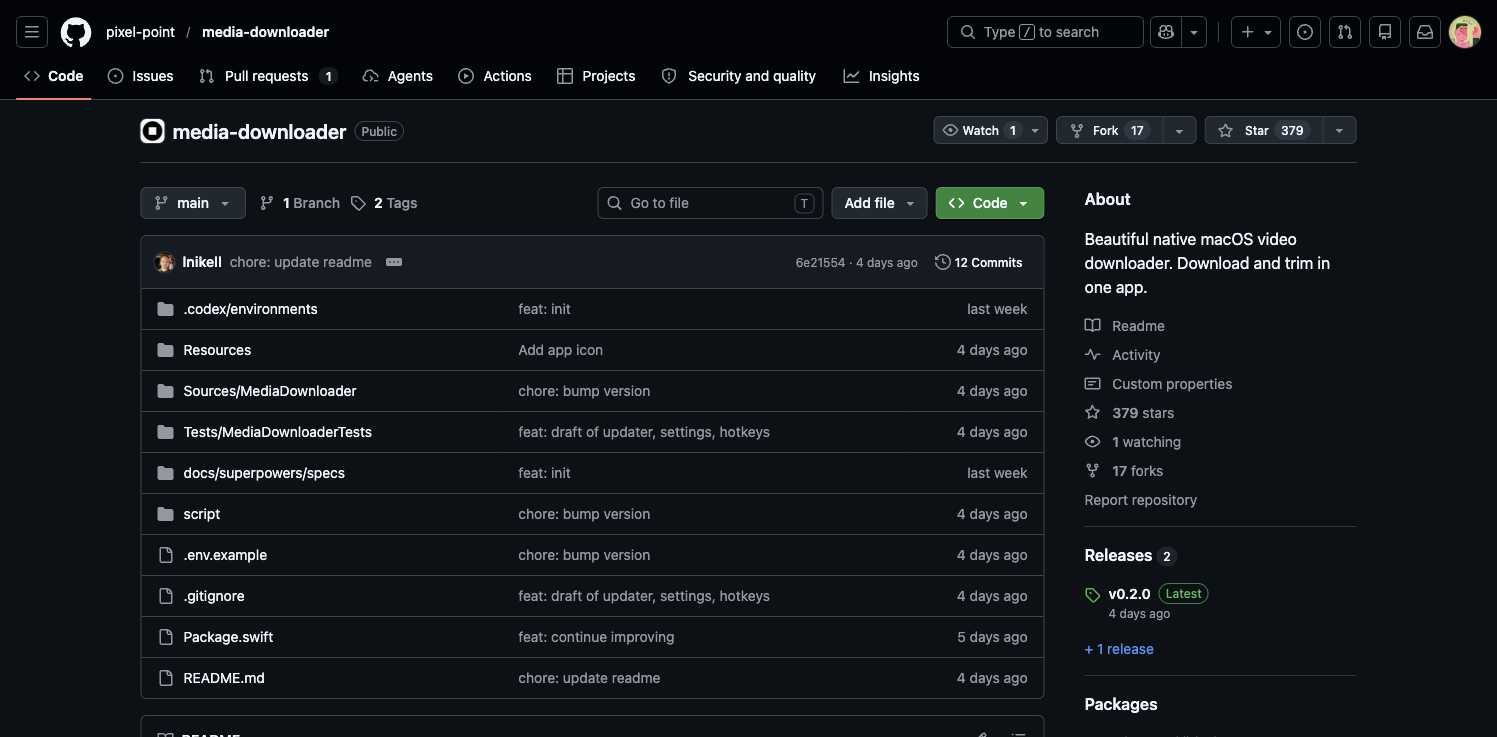Toggle Watch on the repository
This screenshot has height=737, width=1497.
click(x=979, y=131)
